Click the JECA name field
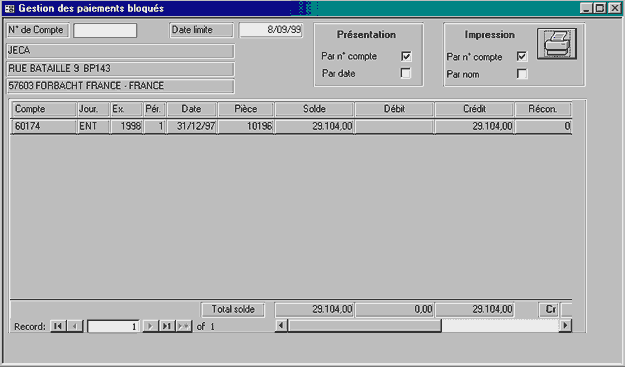The height and width of the screenshot is (367, 625). (120, 51)
